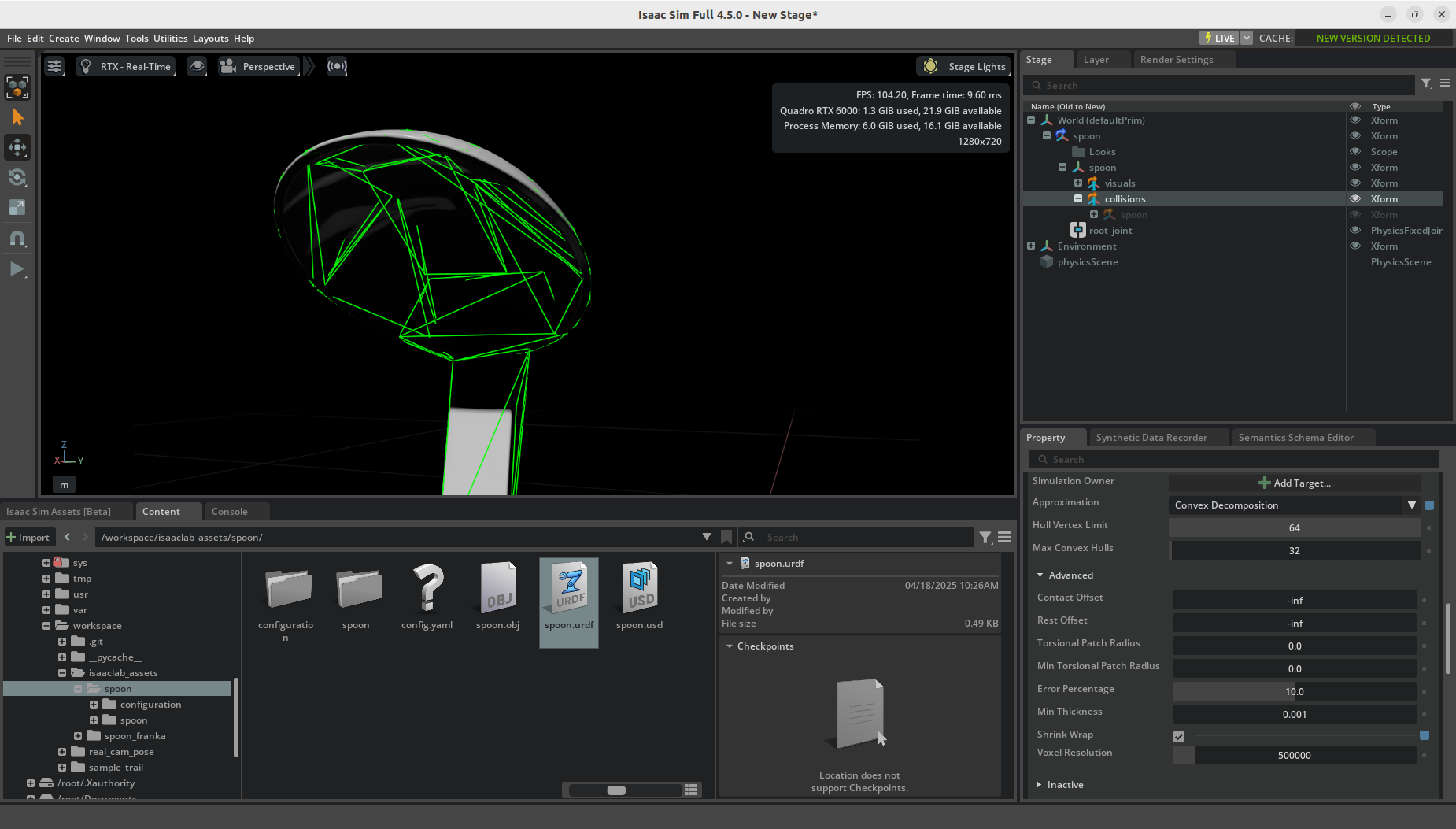Open the Create menu
Screen dimensions: 1456x829
click(x=64, y=39)
